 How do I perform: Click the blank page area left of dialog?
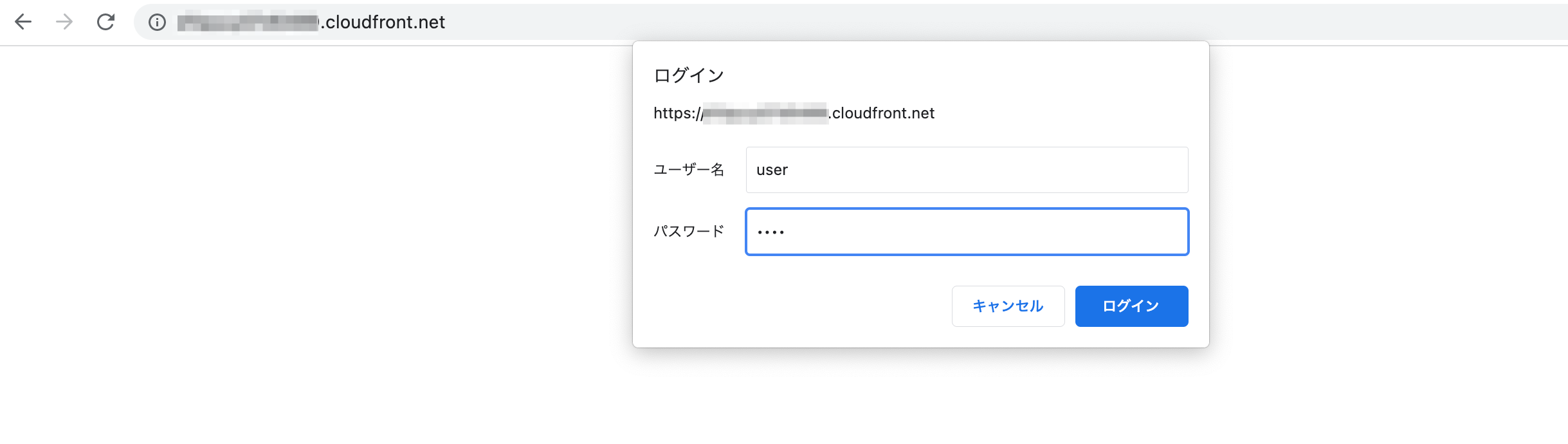pos(315,245)
